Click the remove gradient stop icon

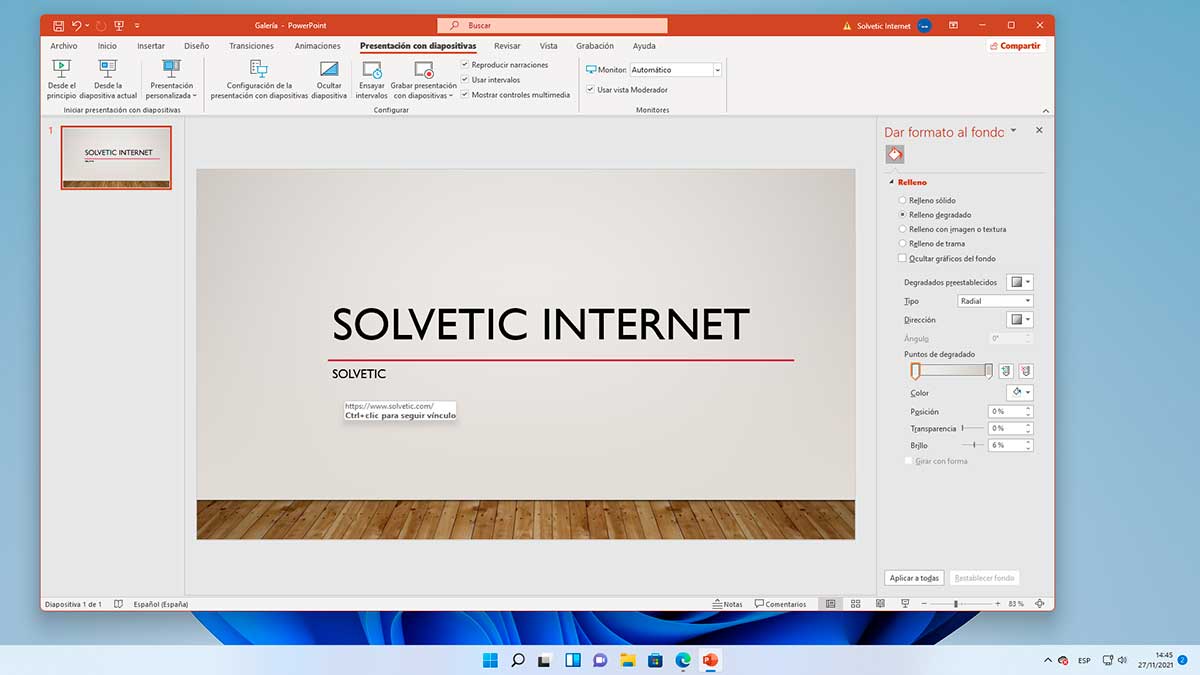pyautogui.click(x=1025, y=371)
